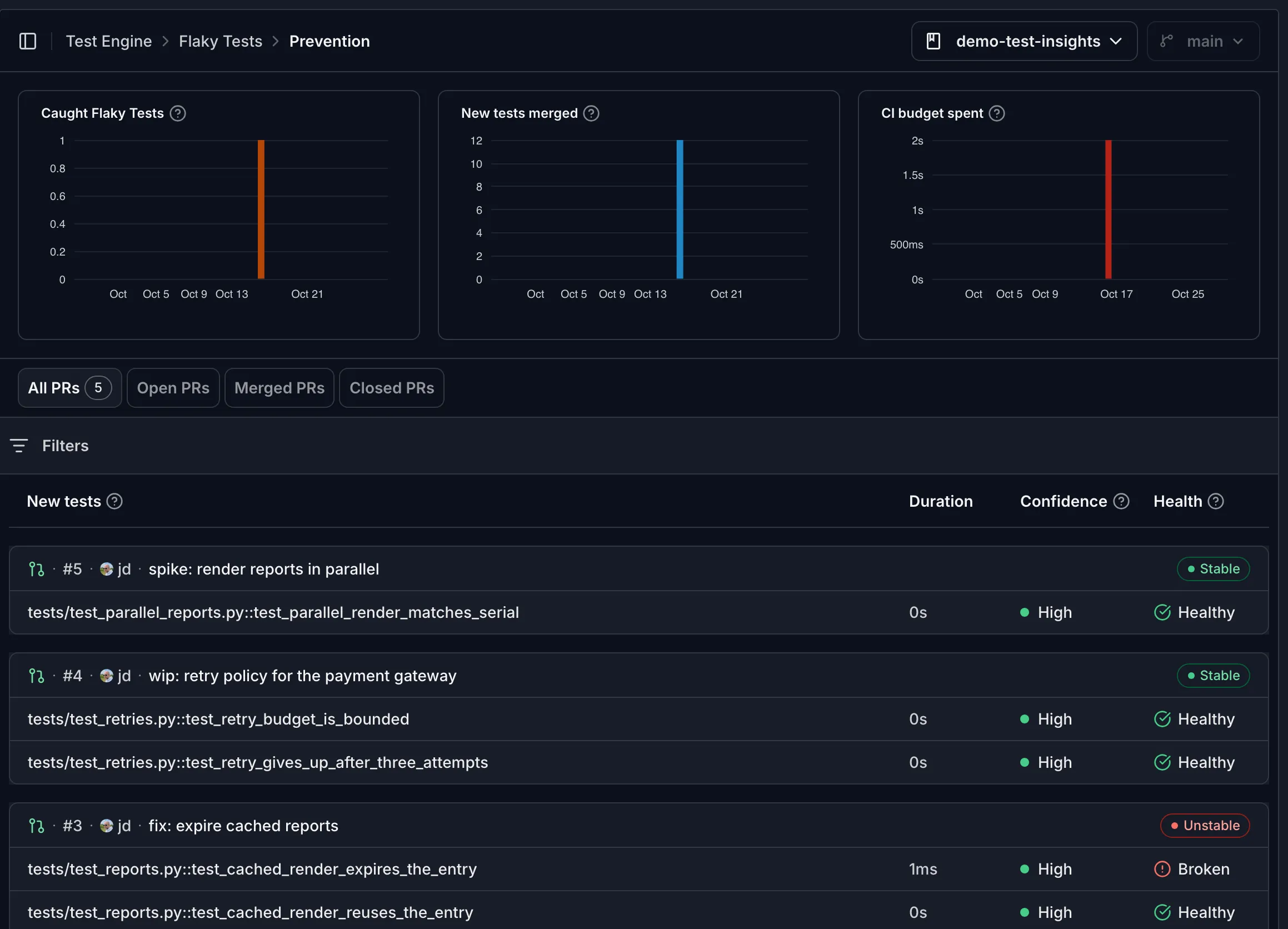Click Healthy icon for test_parallel_render_matches_serial
The width and height of the screenshot is (1288, 929).
(x=1162, y=612)
